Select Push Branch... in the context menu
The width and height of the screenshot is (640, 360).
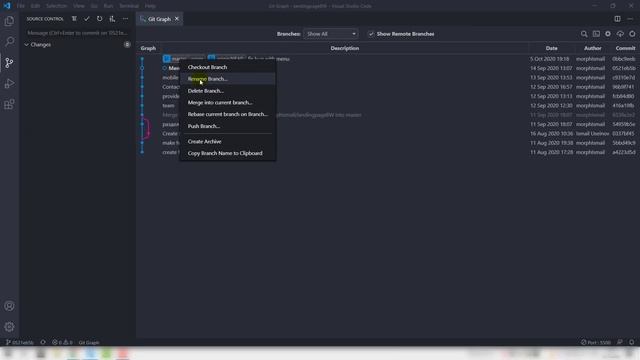[x=228, y=126]
